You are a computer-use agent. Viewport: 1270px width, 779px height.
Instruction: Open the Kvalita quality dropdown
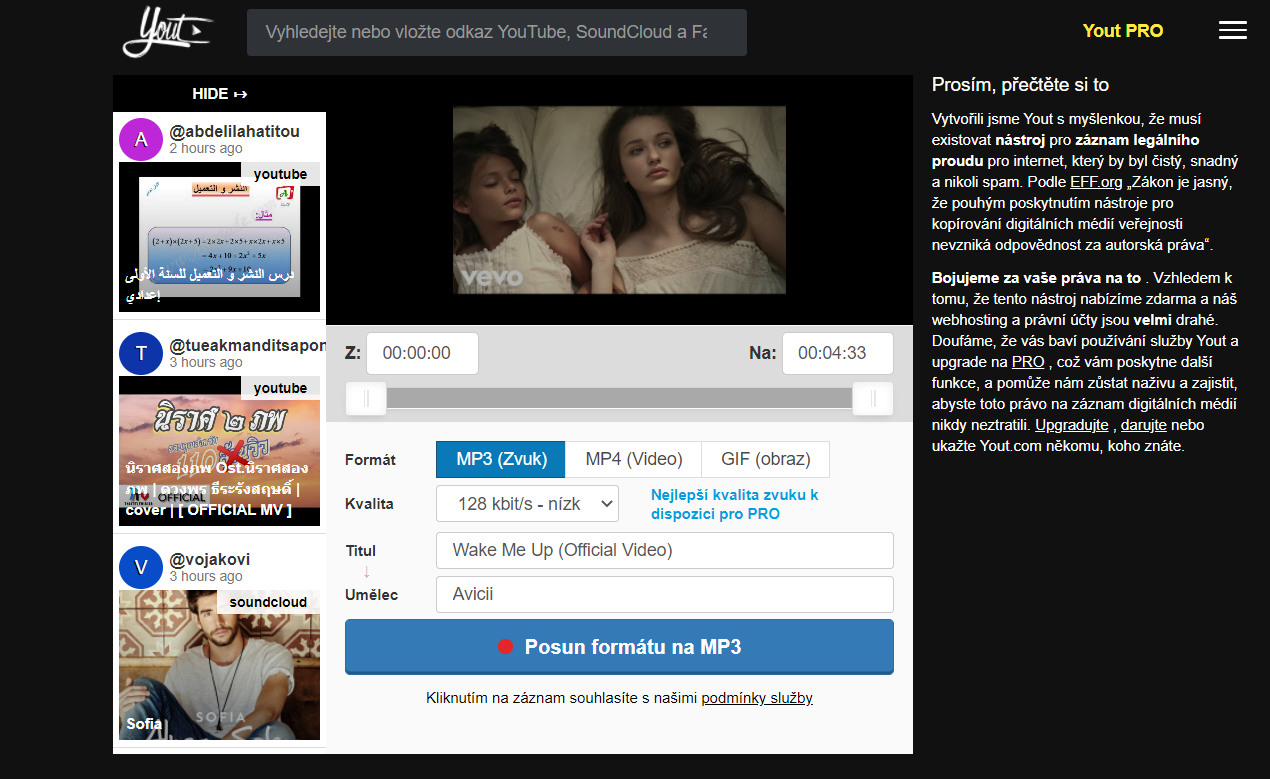[527, 503]
